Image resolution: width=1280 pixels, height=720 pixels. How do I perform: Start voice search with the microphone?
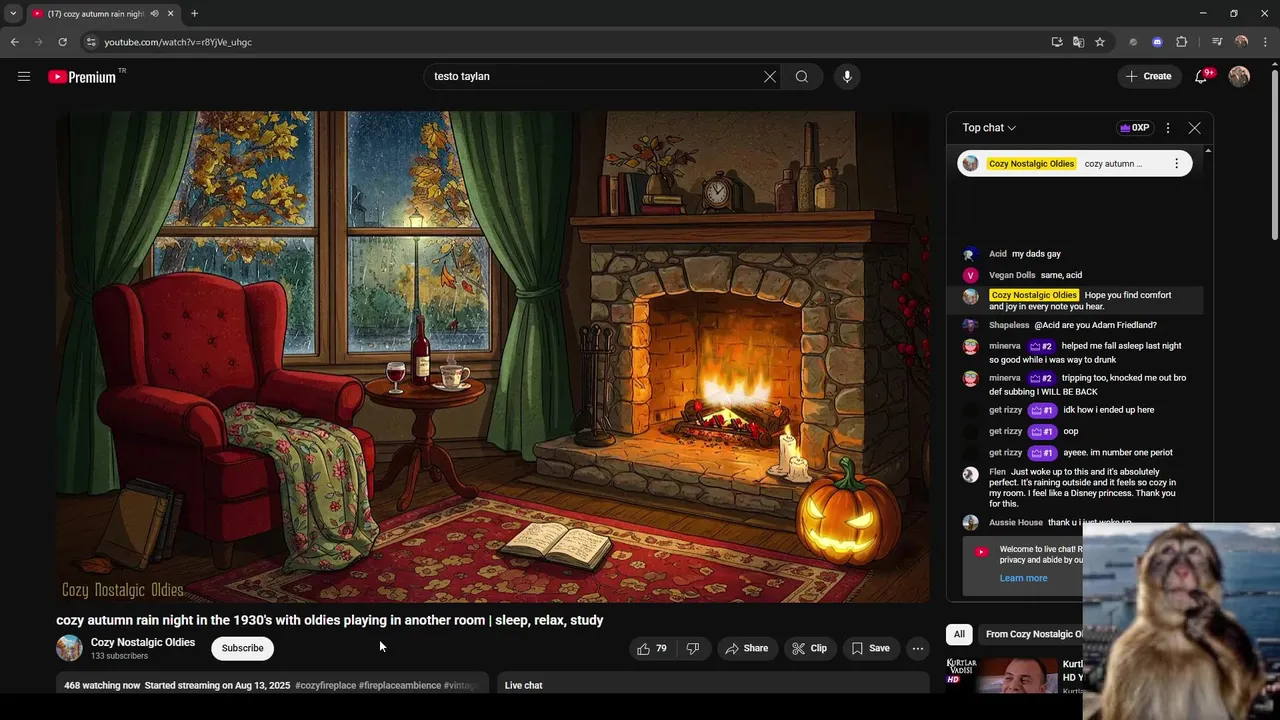pyautogui.click(x=847, y=76)
